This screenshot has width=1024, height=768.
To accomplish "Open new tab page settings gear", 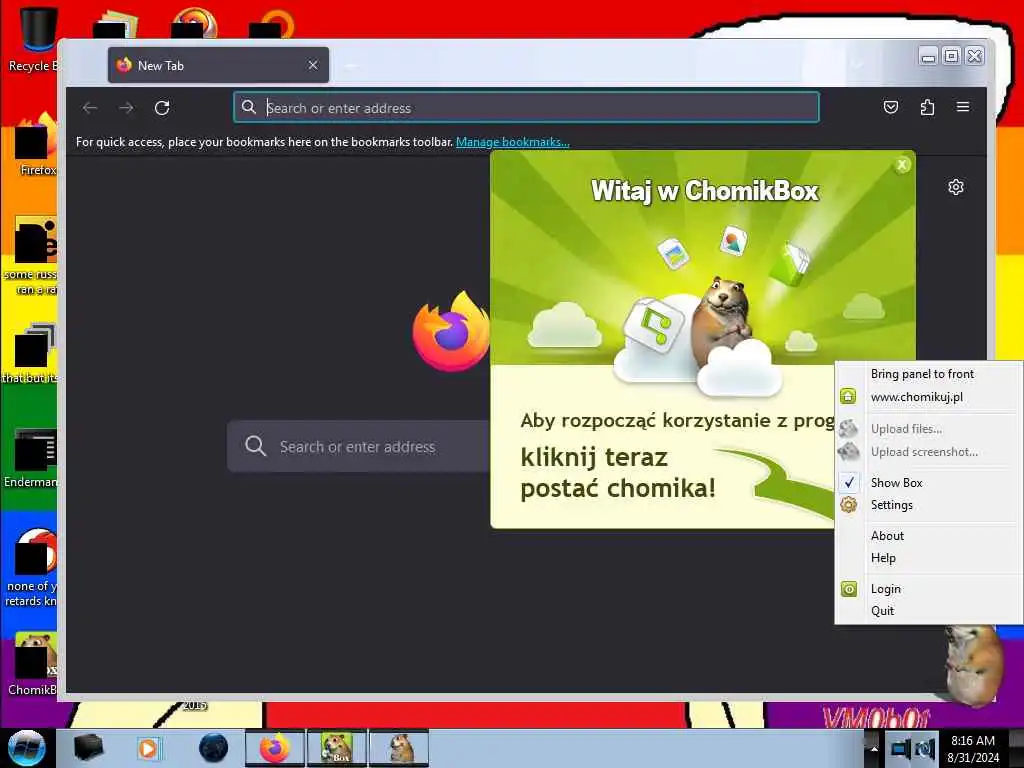I will click(955, 187).
